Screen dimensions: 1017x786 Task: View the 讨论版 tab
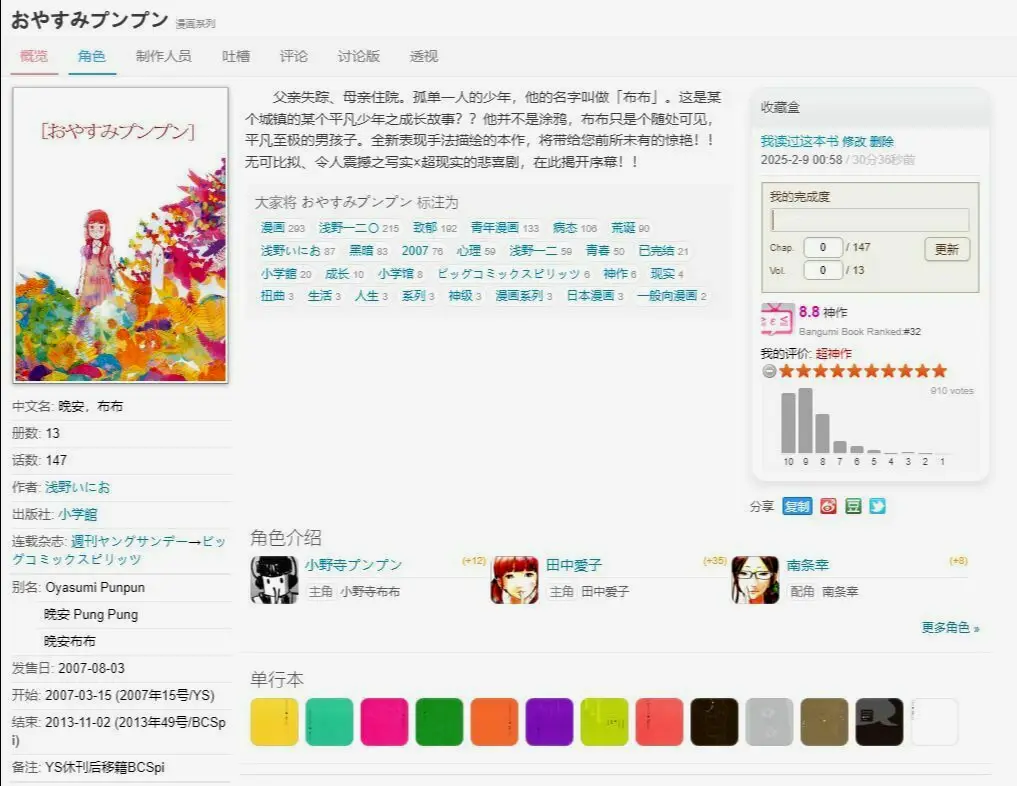pos(359,56)
